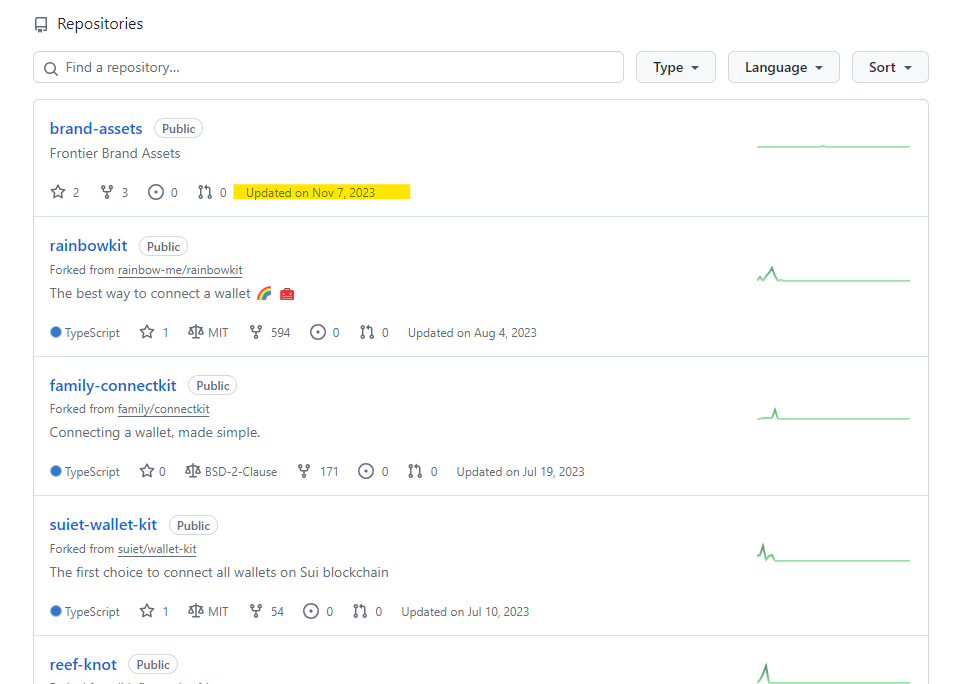Click the MIT license icon for suiet-wallet-kit
Viewport: 958px width, 684px height.
[x=196, y=611]
